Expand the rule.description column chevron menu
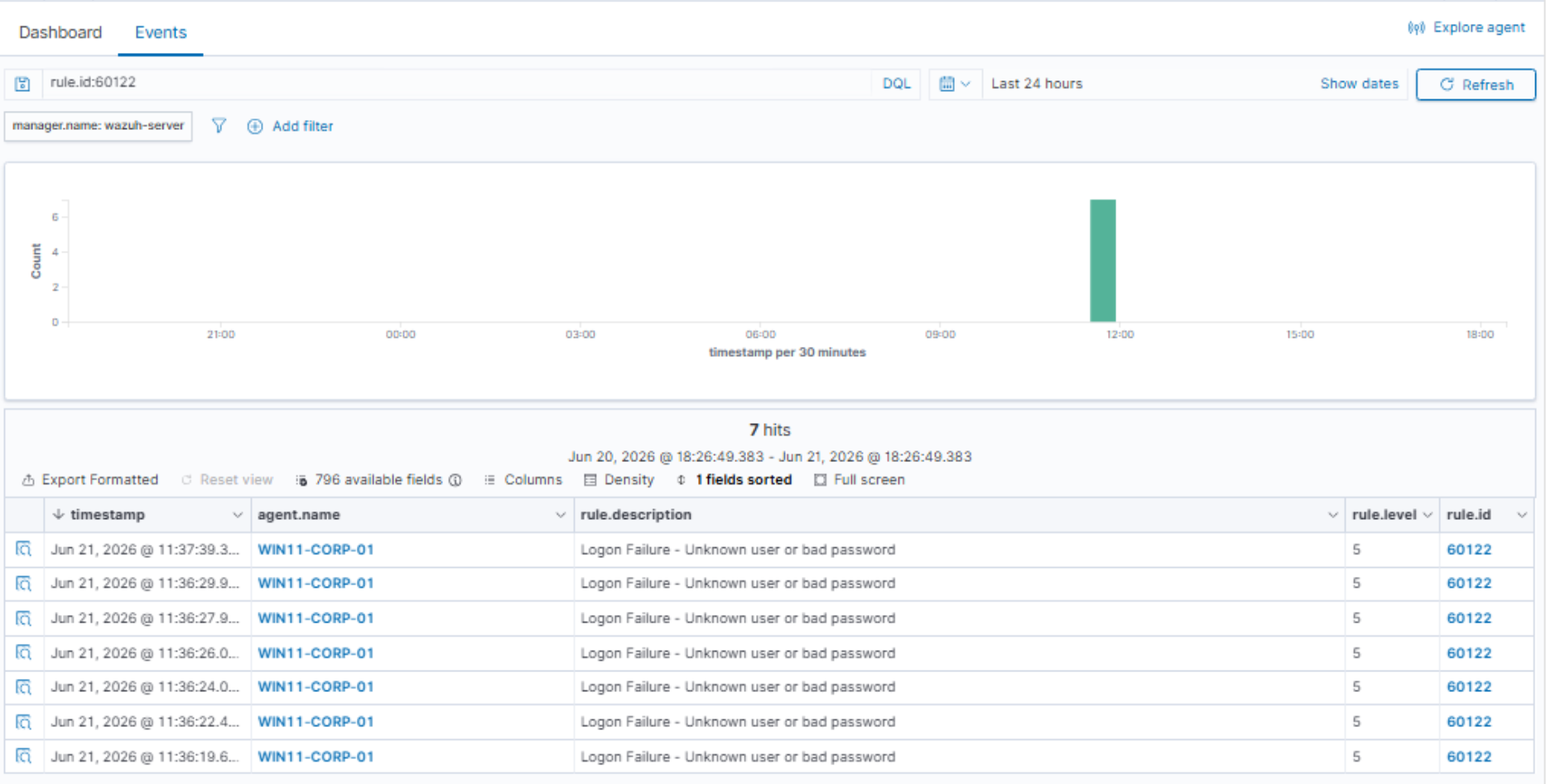The image size is (1546, 784). [x=1332, y=515]
